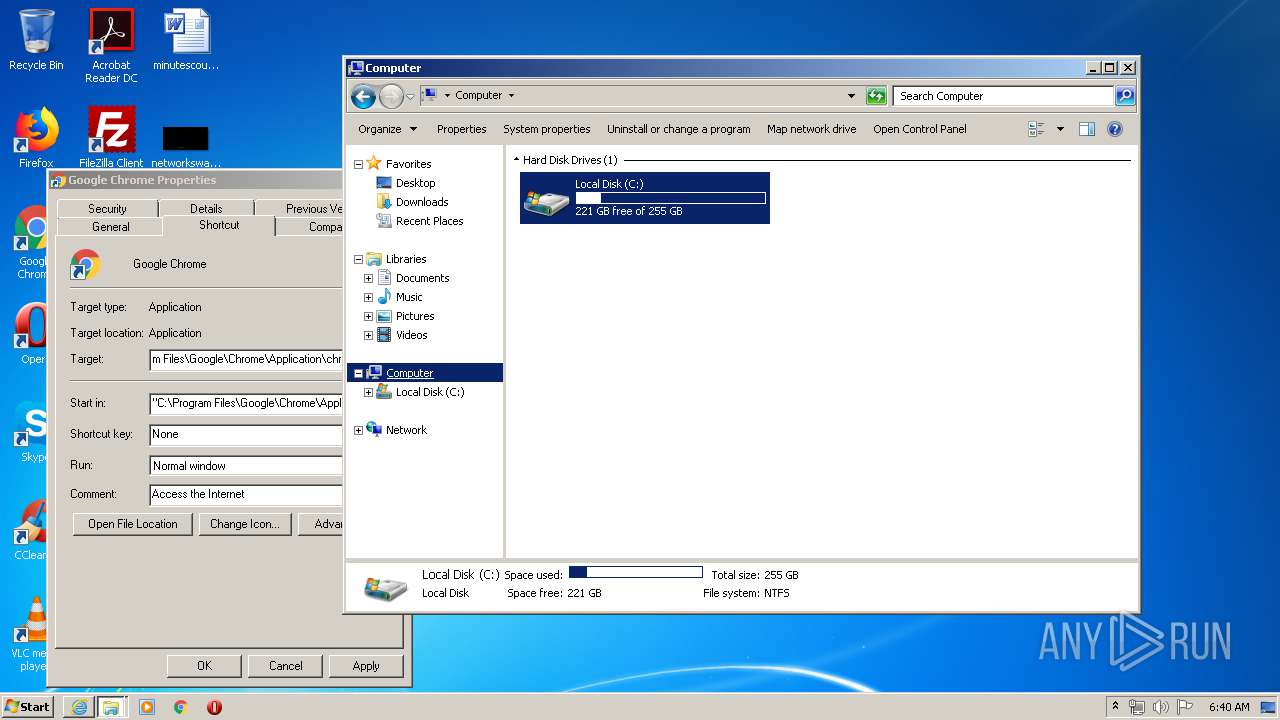
Task: Click the Chrome taskbar icon
Action: click(181, 707)
